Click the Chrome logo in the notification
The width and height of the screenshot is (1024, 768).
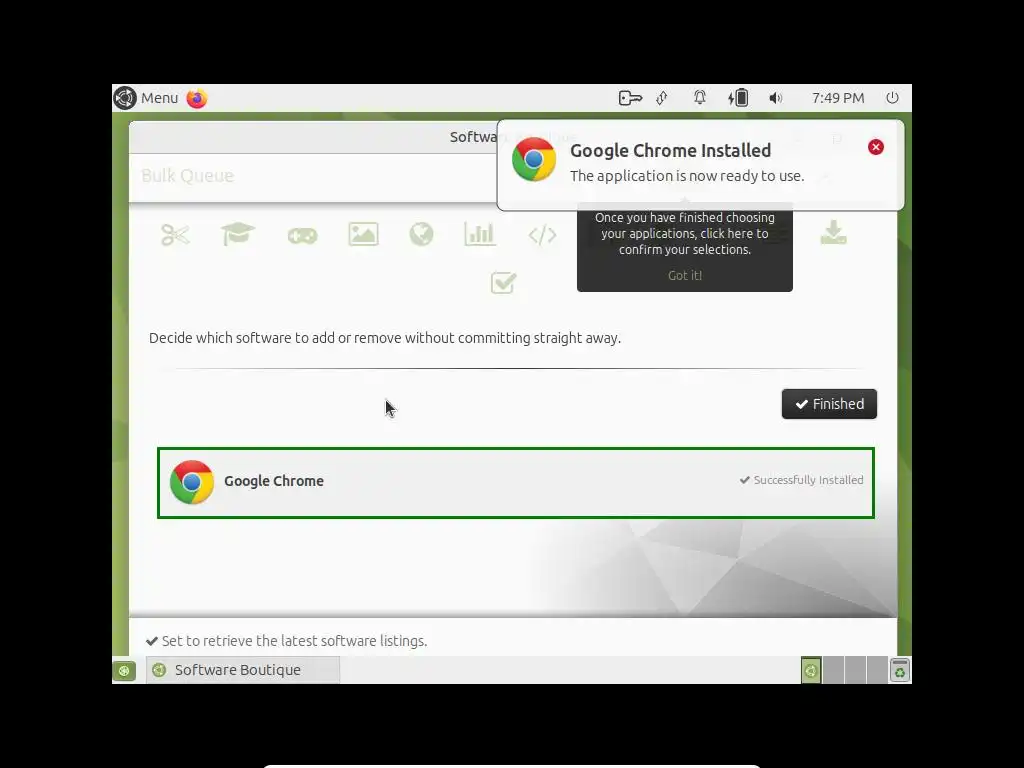tap(534, 159)
